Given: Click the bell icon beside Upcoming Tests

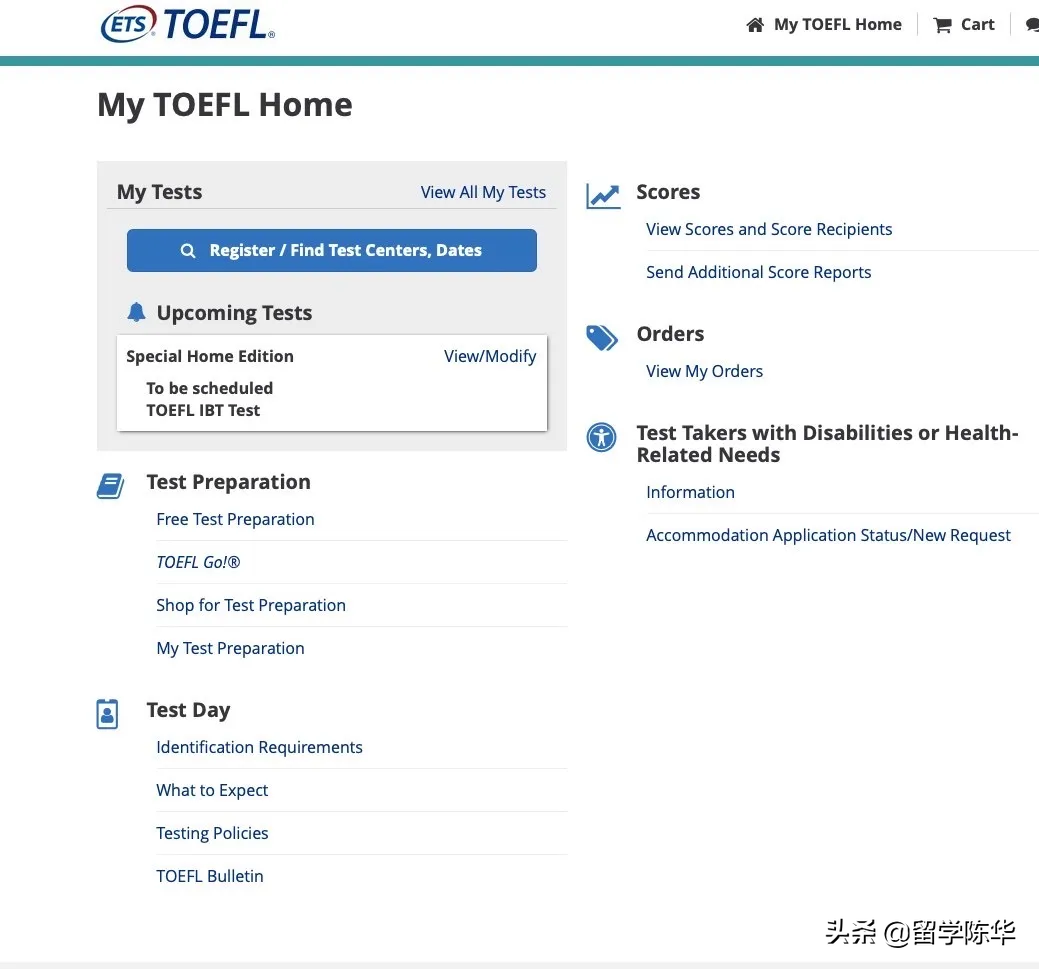Looking at the screenshot, I should coord(137,313).
